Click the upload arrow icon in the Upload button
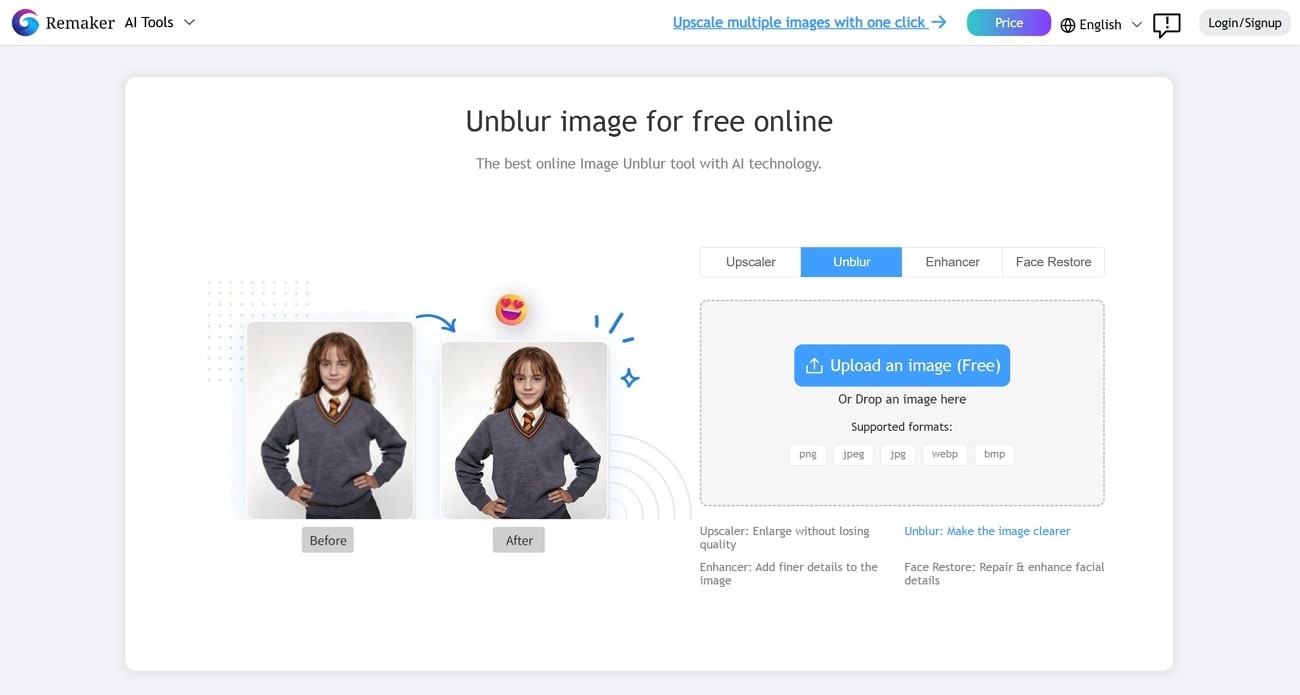Viewport: 1300px width, 695px height. click(814, 366)
